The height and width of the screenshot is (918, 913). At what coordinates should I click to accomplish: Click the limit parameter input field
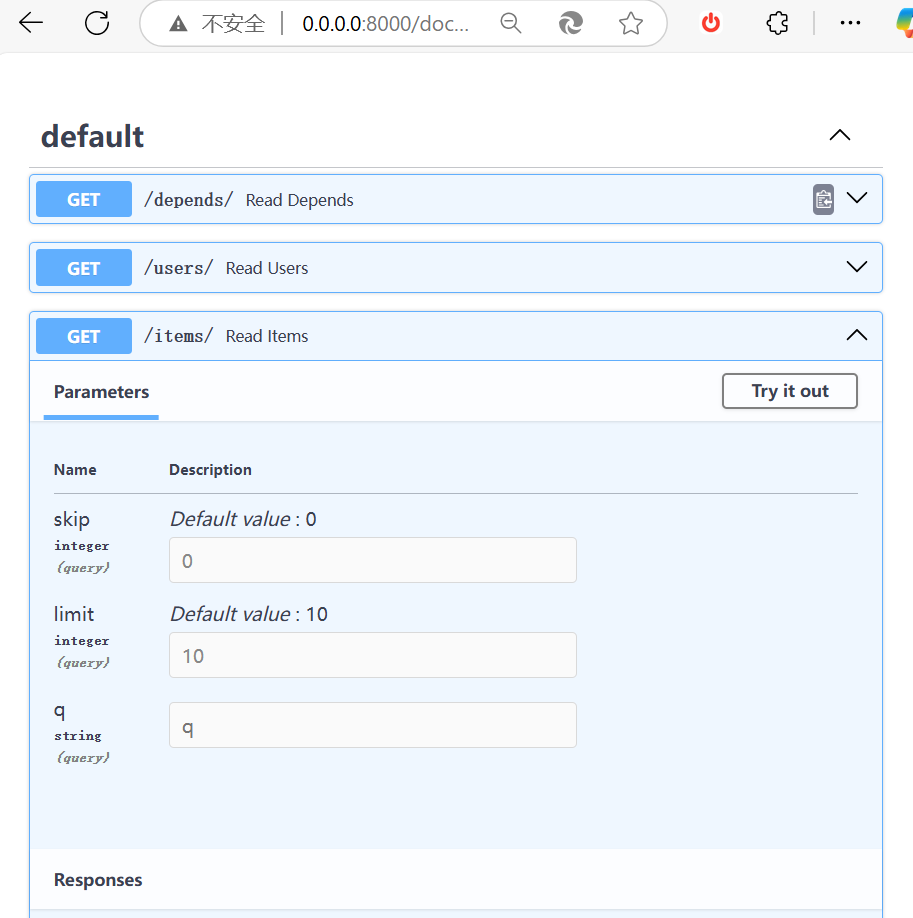[x=373, y=655]
